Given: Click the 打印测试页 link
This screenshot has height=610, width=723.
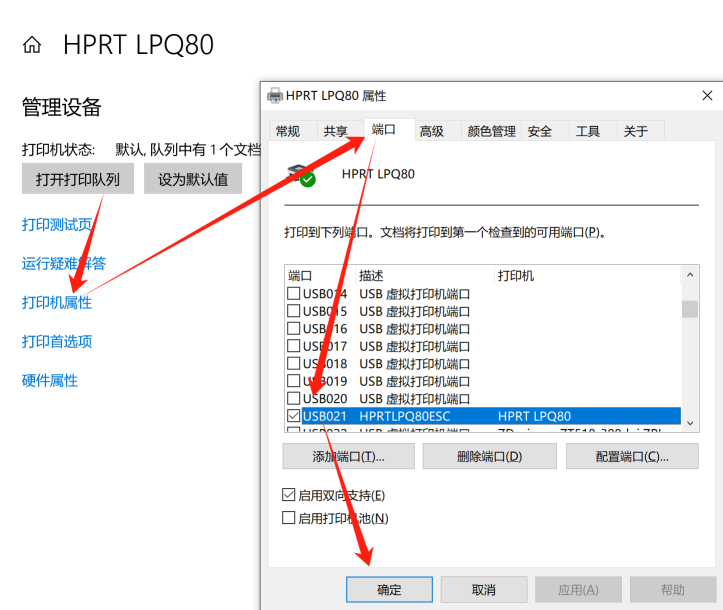Looking at the screenshot, I should 57,224.
